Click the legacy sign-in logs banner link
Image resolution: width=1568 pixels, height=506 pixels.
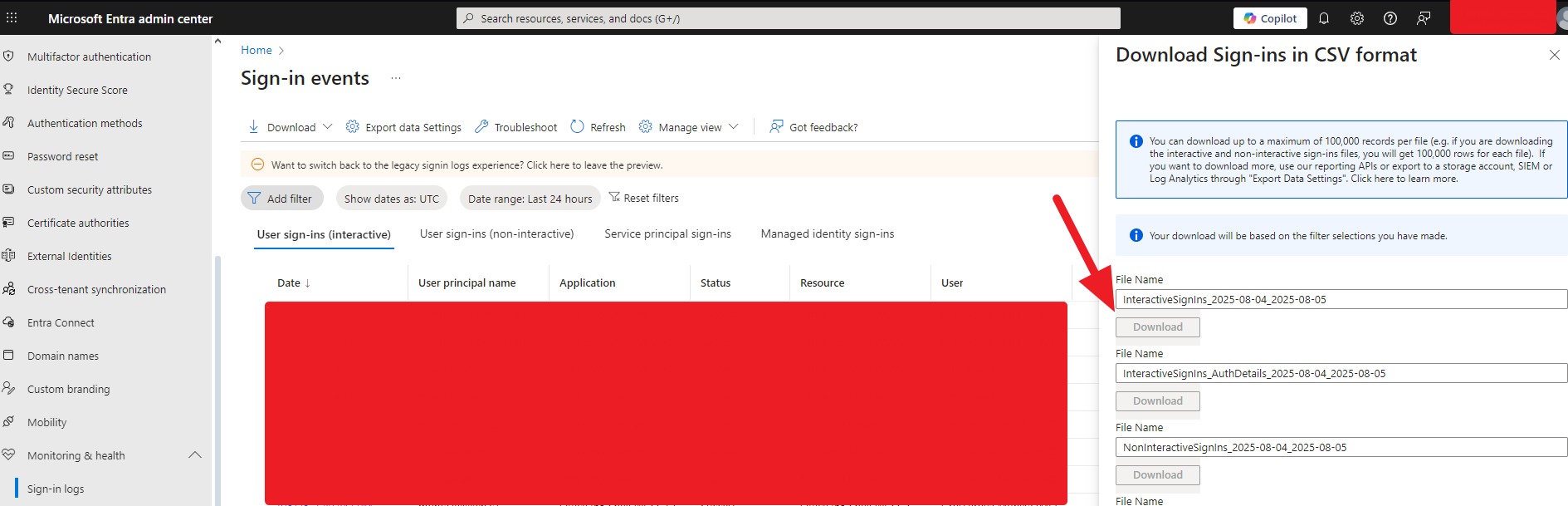click(x=466, y=165)
